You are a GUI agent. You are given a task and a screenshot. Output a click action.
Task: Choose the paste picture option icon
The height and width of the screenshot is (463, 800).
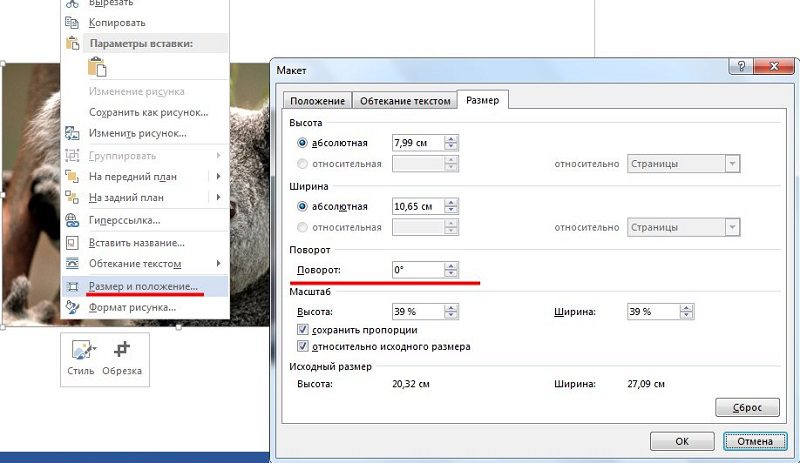pyautogui.click(x=97, y=67)
